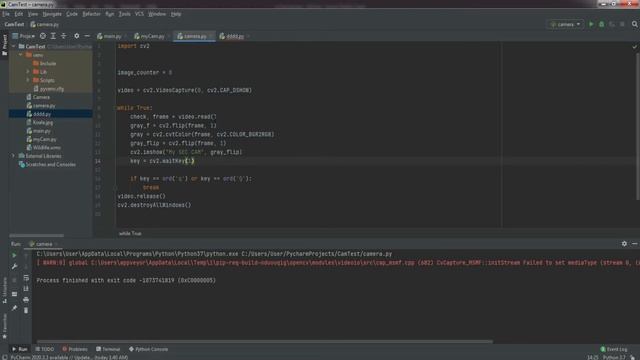This screenshot has height=360, width=640.
Task: Open the Favorites sidebar tab
Action: [x=4, y=326]
